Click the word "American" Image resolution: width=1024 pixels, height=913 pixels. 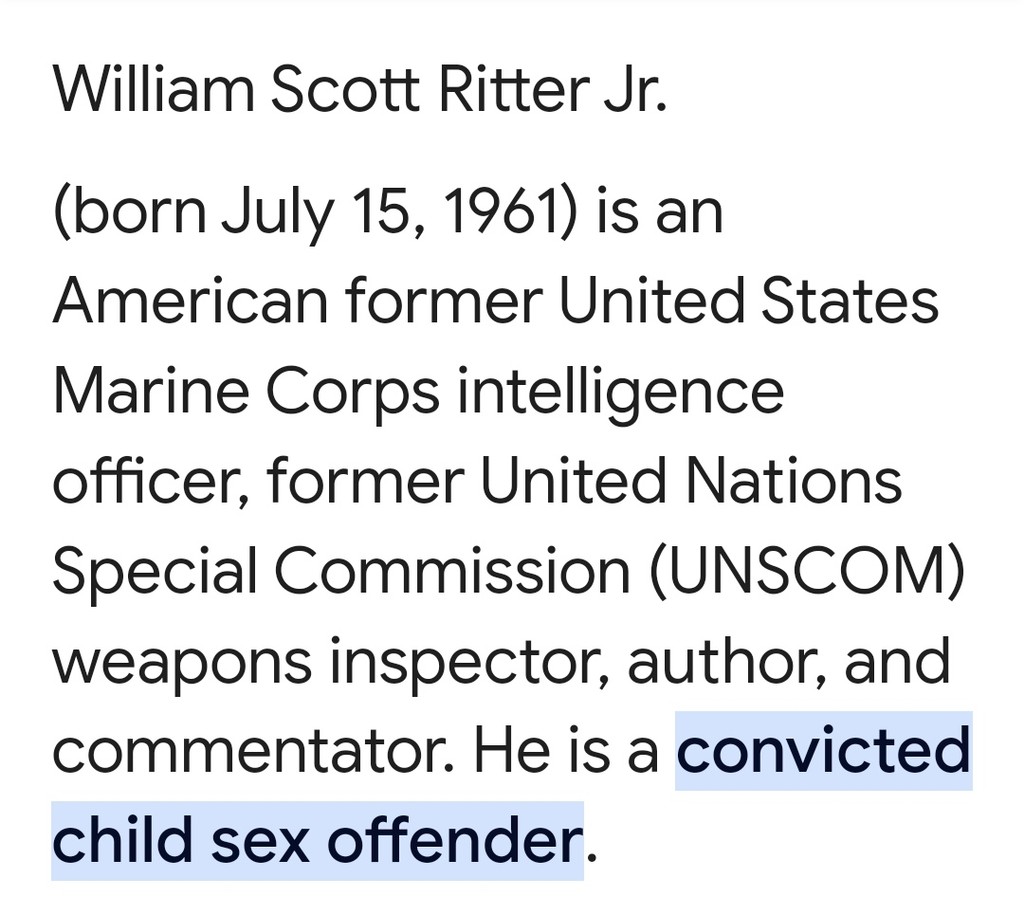tap(189, 300)
